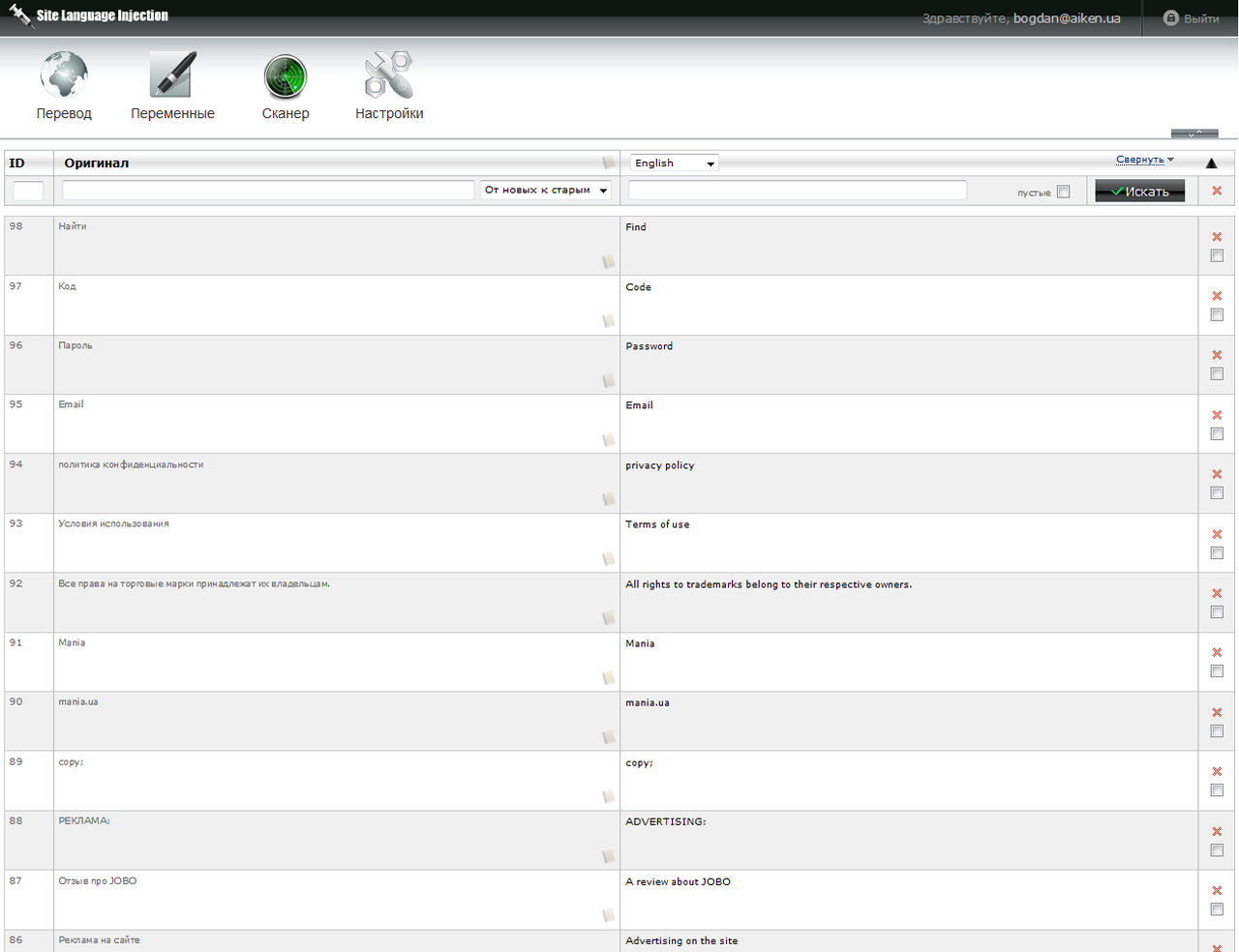Image resolution: width=1239 pixels, height=952 pixels.
Task: Delete row 98 with red X
Action: (1217, 237)
